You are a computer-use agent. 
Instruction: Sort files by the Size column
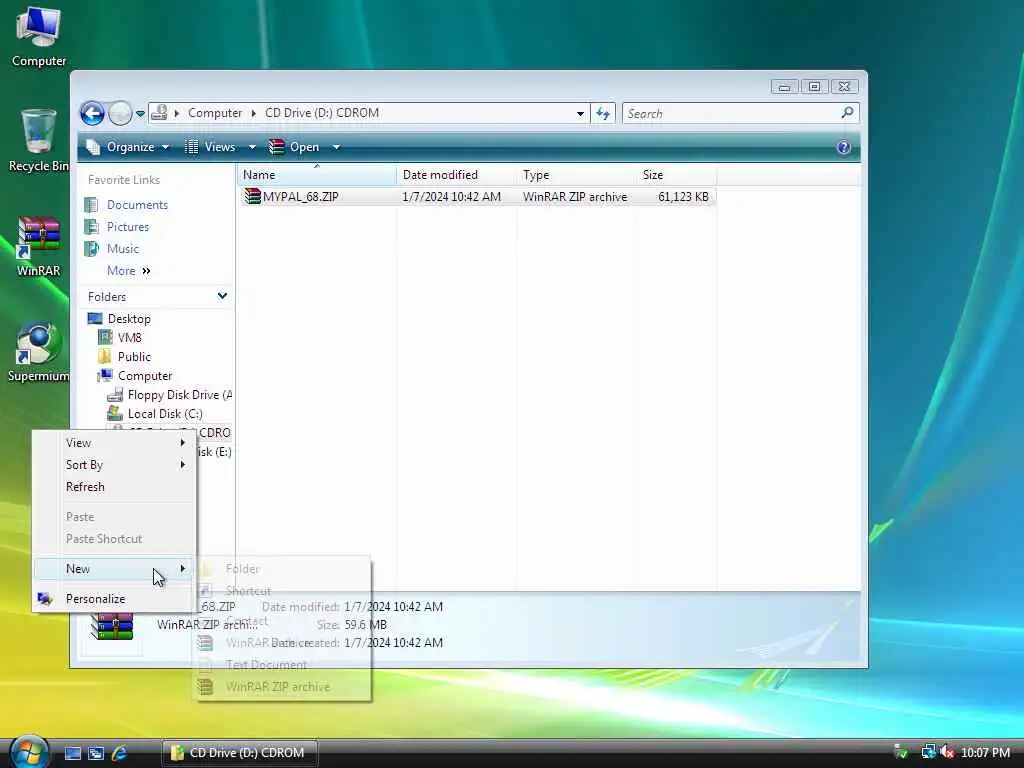coord(677,175)
